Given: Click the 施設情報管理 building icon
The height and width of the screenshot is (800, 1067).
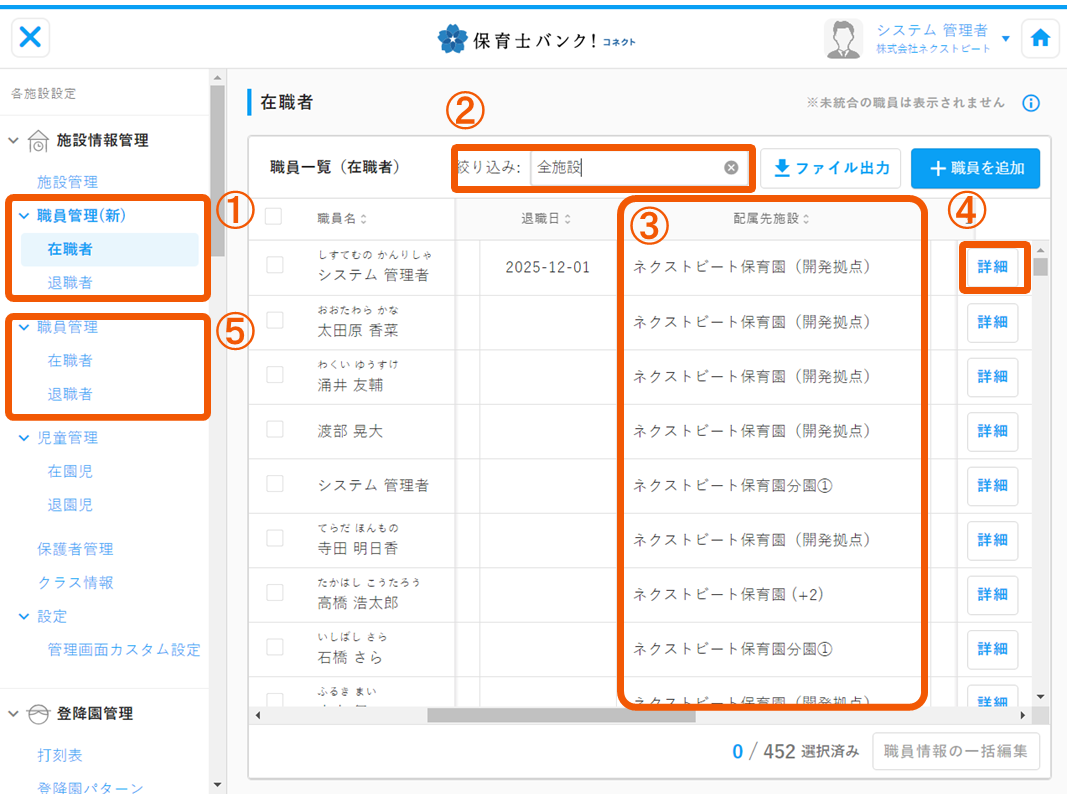Looking at the screenshot, I should pyautogui.click(x=38, y=141).
